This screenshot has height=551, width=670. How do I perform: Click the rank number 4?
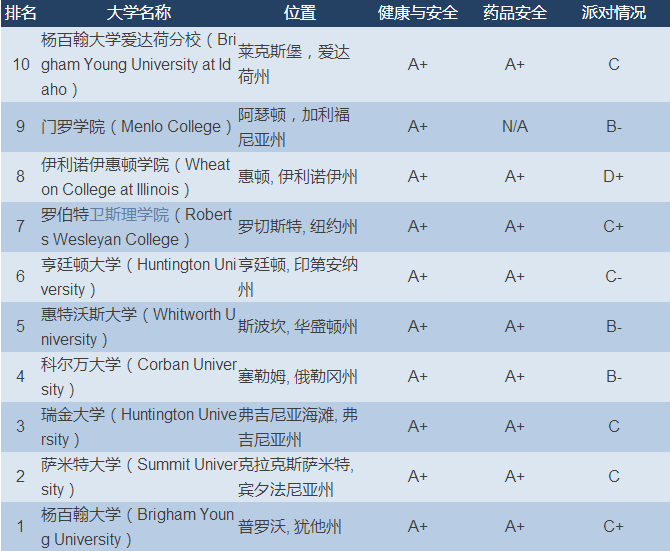click(21, 377)
